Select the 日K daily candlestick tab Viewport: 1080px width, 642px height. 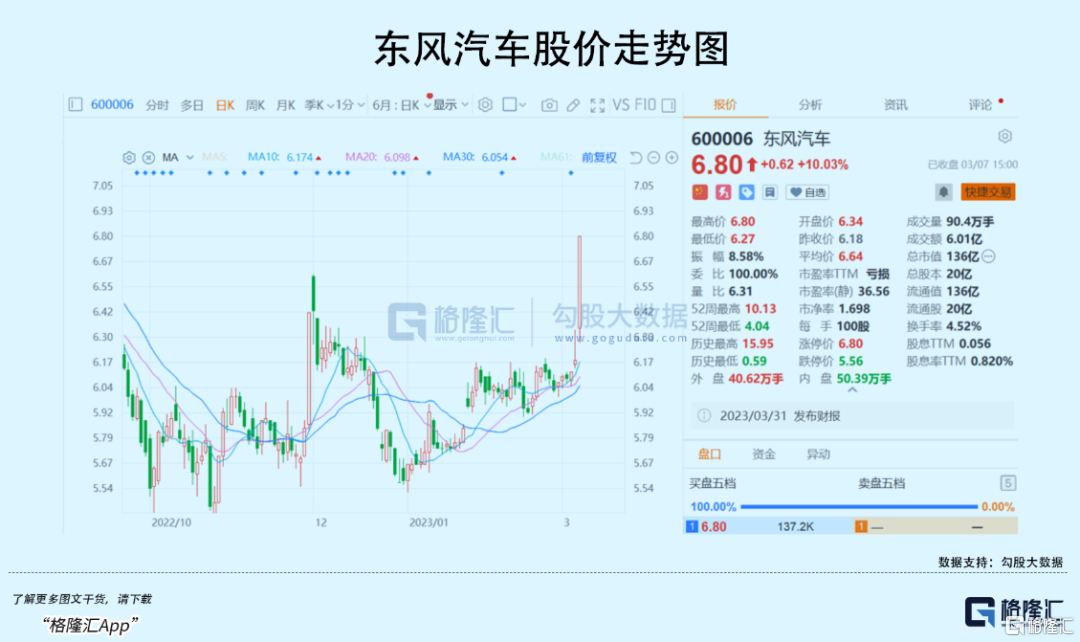pos(225,105)
